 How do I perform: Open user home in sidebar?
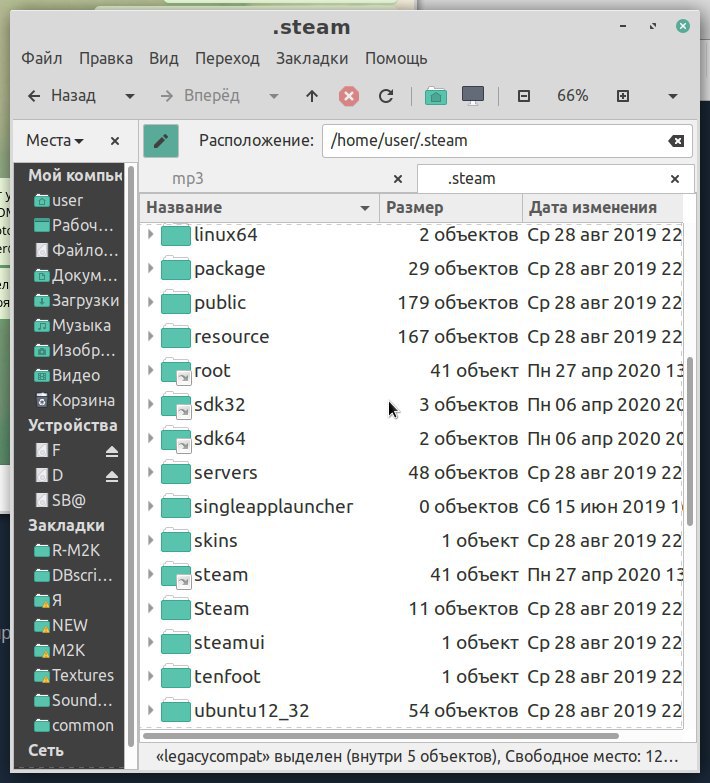(x=69, y=201)
